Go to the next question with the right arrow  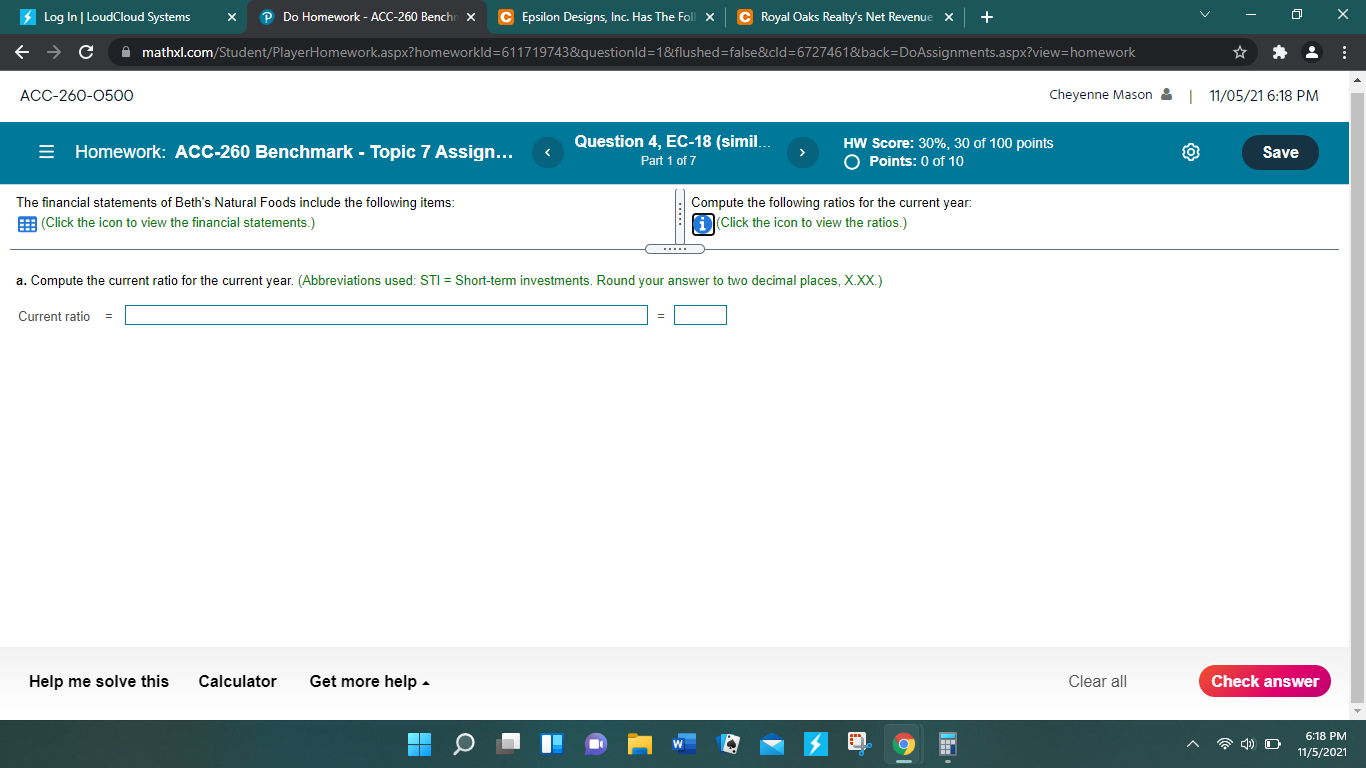[802, 153]
